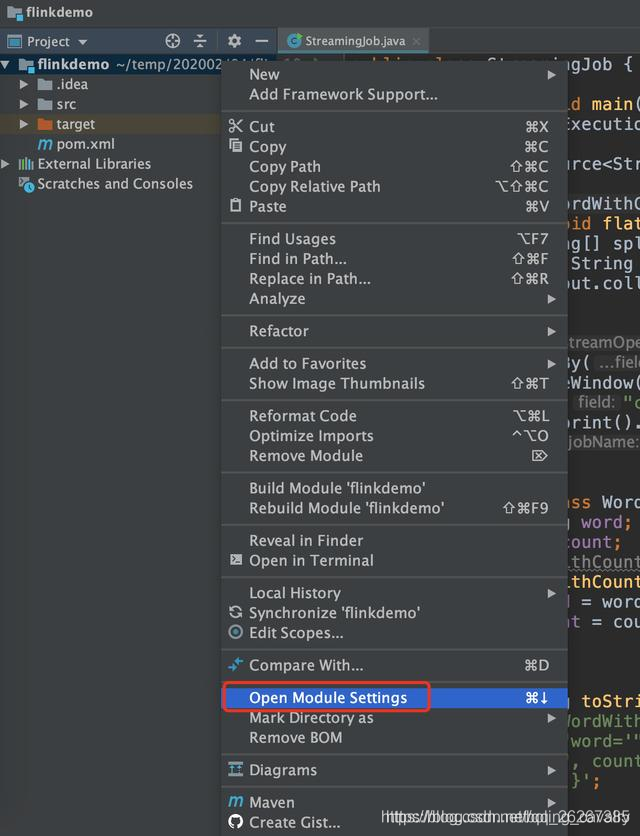Viewport: 640px width, 836px height.
Task: Select Build Module 'flinkdemo'
Action: (x=395, y=488)
